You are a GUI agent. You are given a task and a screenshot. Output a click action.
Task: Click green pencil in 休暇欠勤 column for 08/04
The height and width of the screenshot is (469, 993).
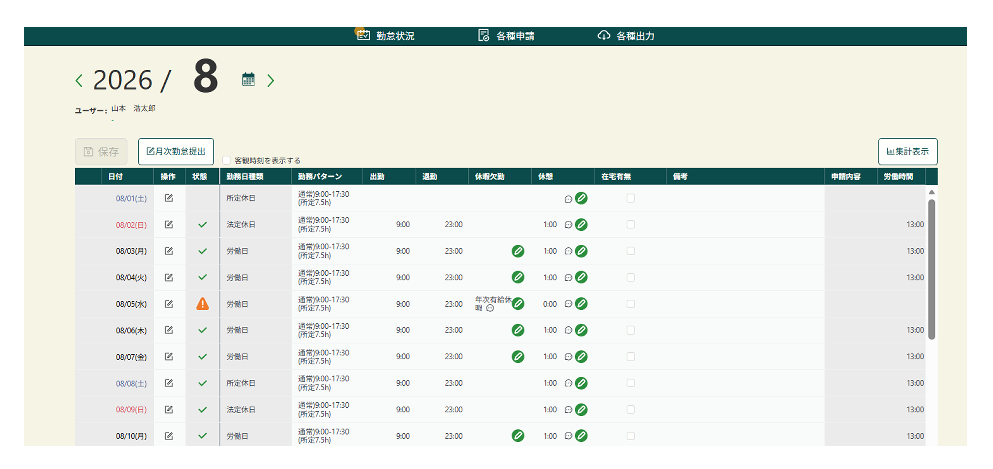coord(518,277)
